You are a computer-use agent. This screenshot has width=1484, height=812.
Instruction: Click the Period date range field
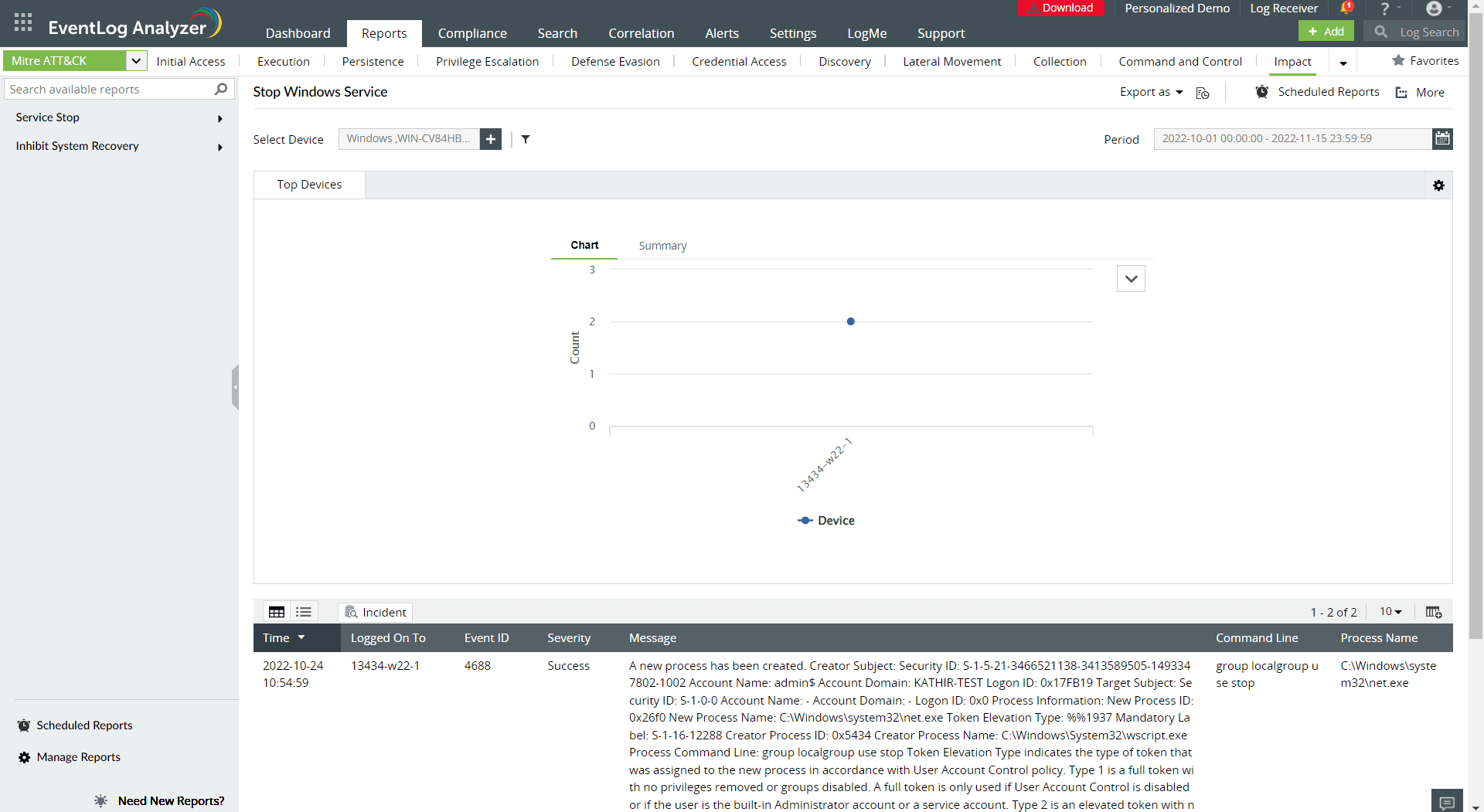pyautogui.click(x=1292, y=139)
